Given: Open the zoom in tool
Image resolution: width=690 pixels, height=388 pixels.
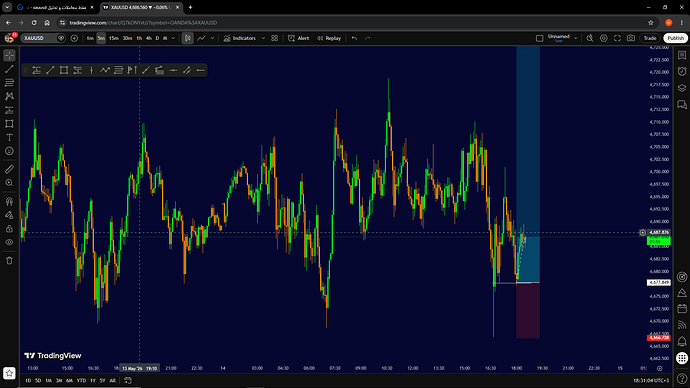Looking at the screenshot, I should pyautogui.click(x=9, y=183).
